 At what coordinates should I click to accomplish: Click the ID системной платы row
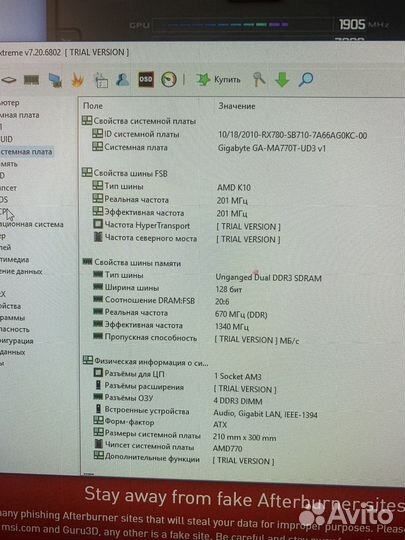tap(230, 135)
